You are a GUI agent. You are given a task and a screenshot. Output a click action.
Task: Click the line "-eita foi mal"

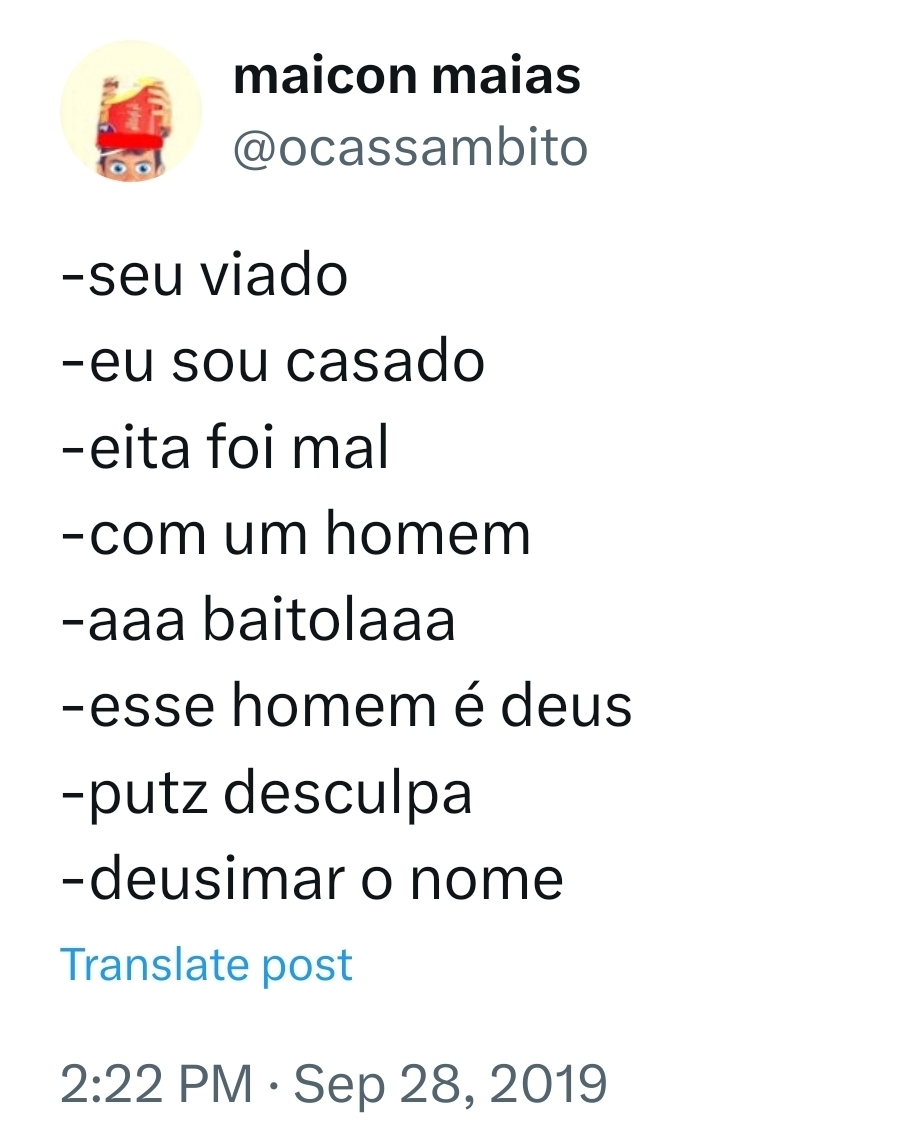(x=225, y=447)
